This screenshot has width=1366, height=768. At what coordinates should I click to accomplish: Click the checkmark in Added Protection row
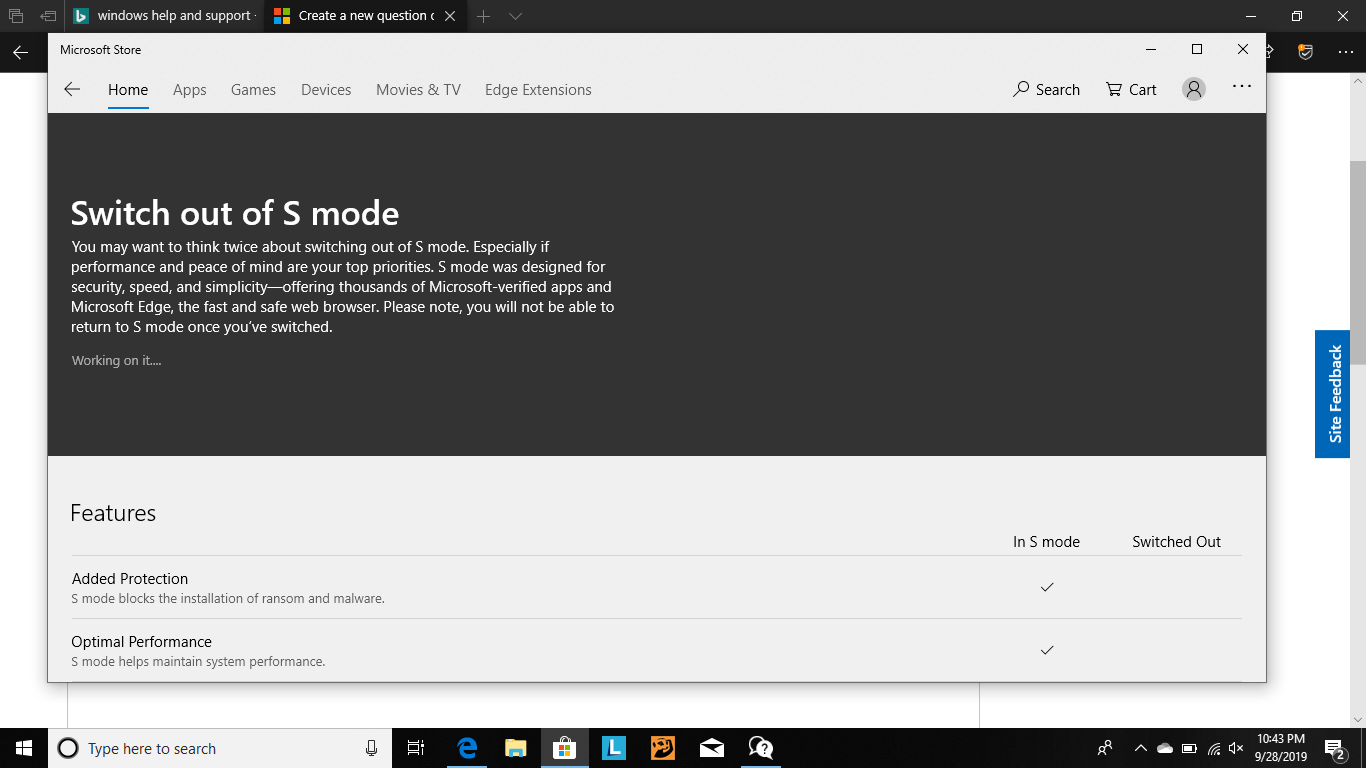tap(1047, 587)
